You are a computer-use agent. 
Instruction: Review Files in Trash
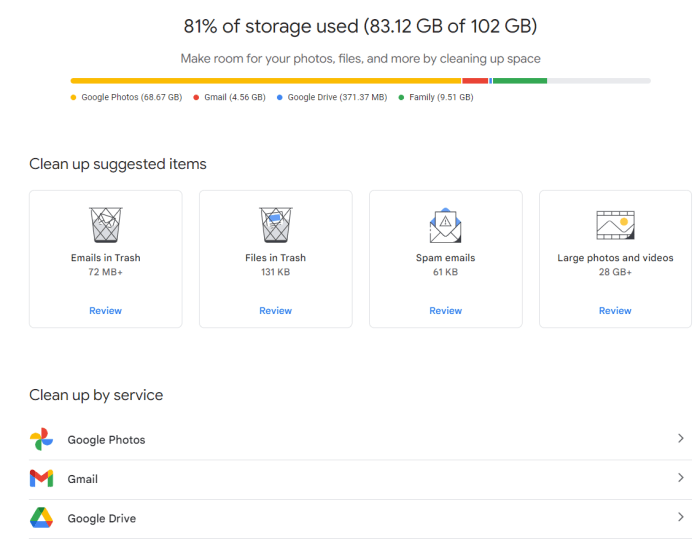click(275, 311)
